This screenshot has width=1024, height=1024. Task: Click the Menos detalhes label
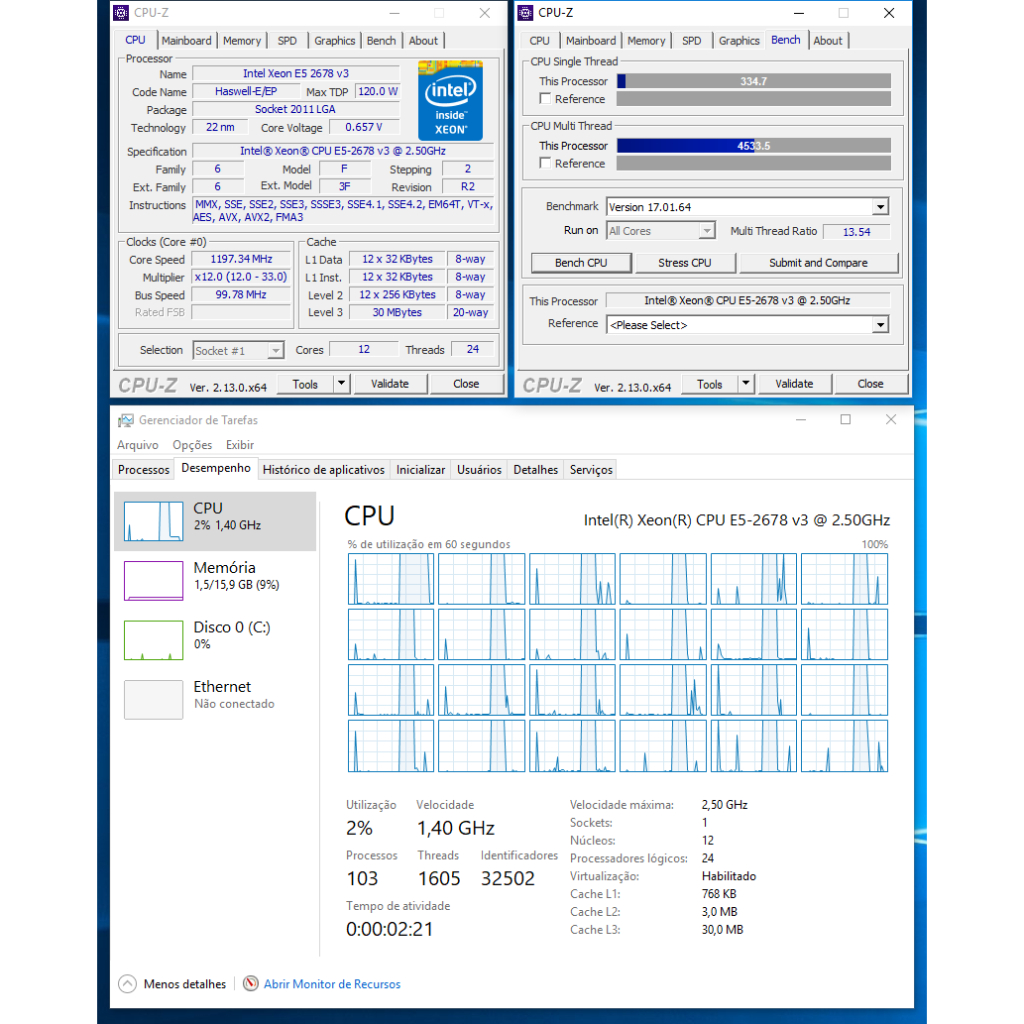point(185,984)
